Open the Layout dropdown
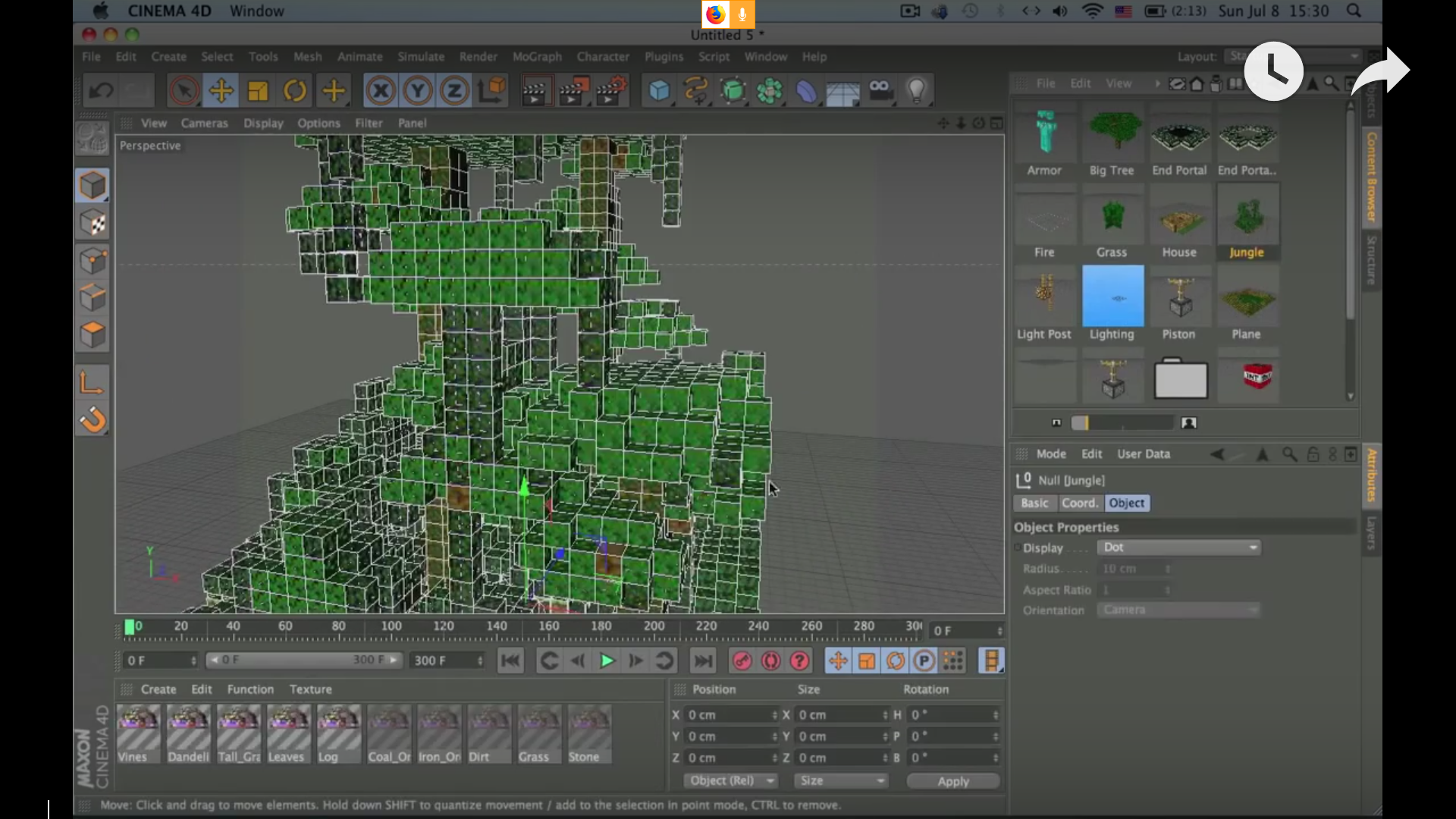Image resolution: width=1456 pixels, height=819 pixels. (x=1293, y=57)
